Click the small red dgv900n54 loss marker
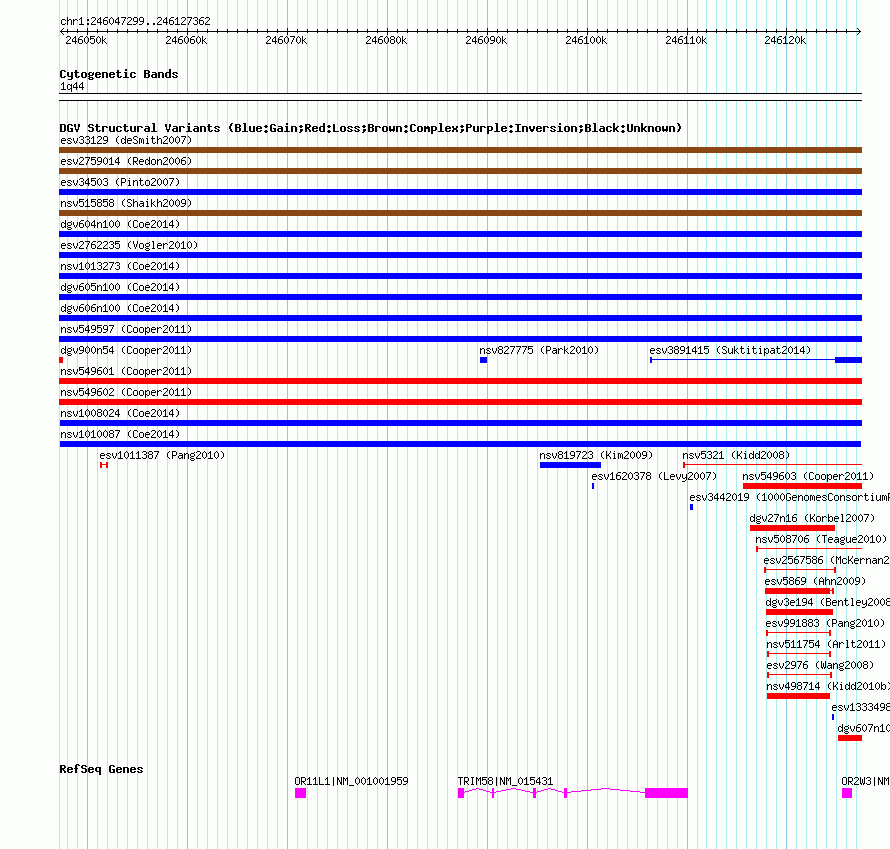The image size is (890, 849). 61,360
